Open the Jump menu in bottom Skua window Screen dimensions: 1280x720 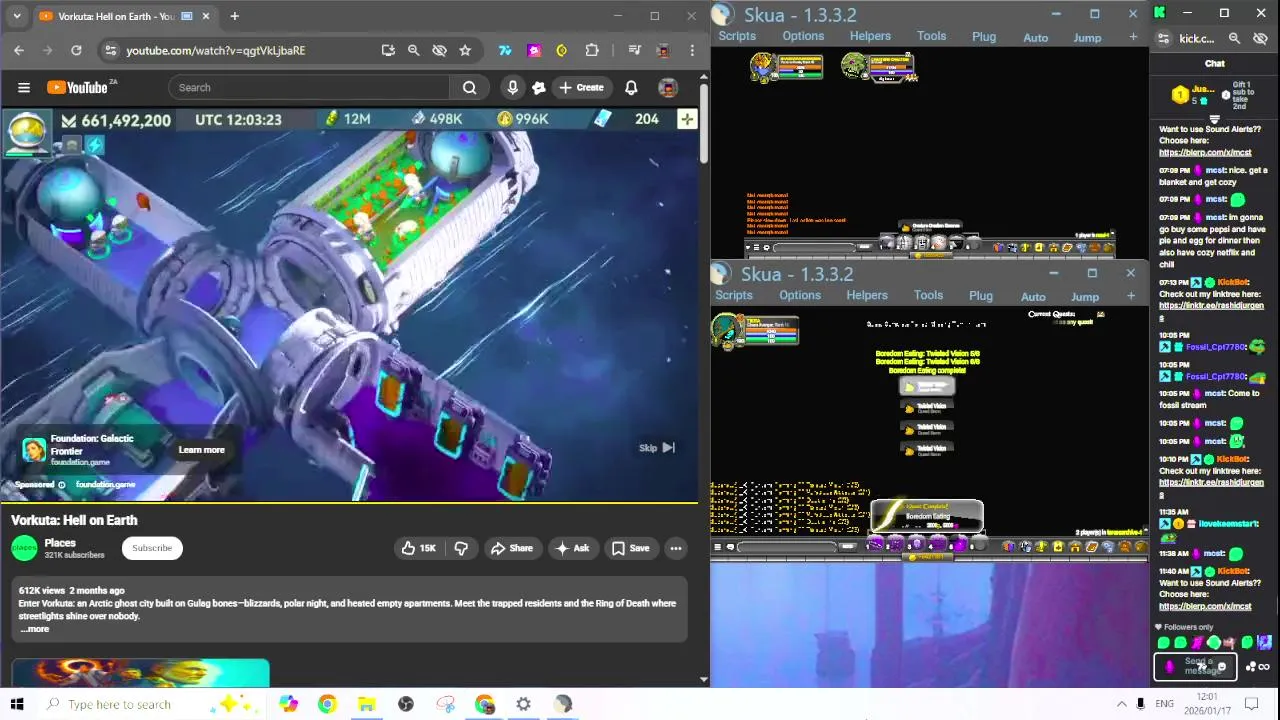coord(1085,297)
